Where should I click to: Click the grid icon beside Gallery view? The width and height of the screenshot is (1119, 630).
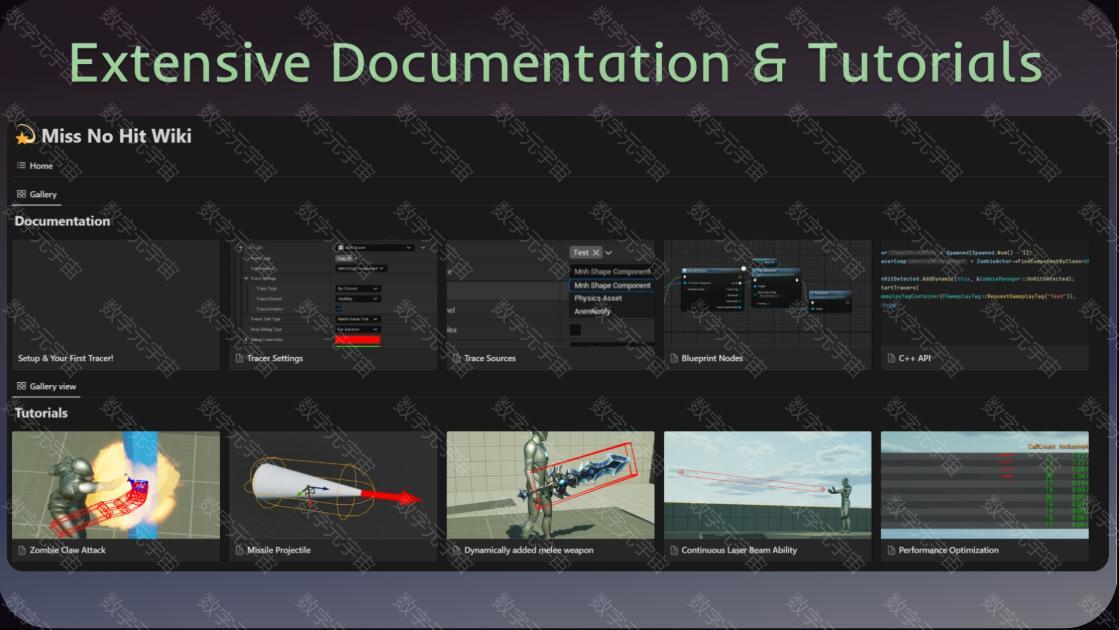(21, 385)
